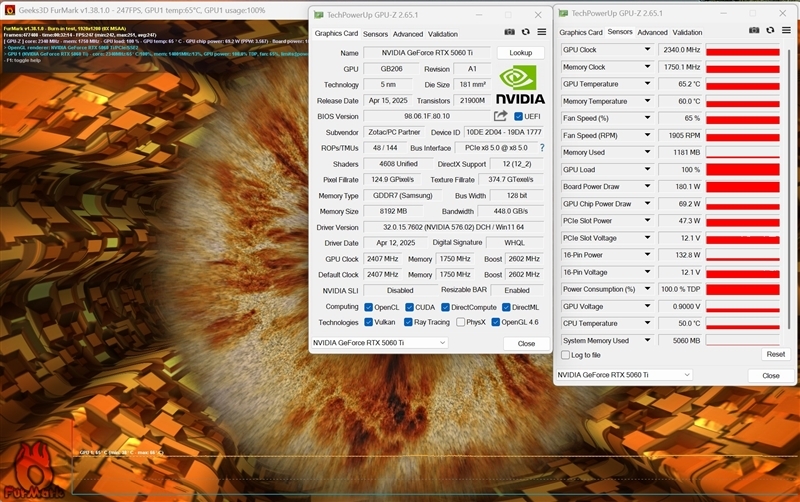Open the Validation tab in the left GPU-Z window
800x502 pixels.
(x=442, y=34)
